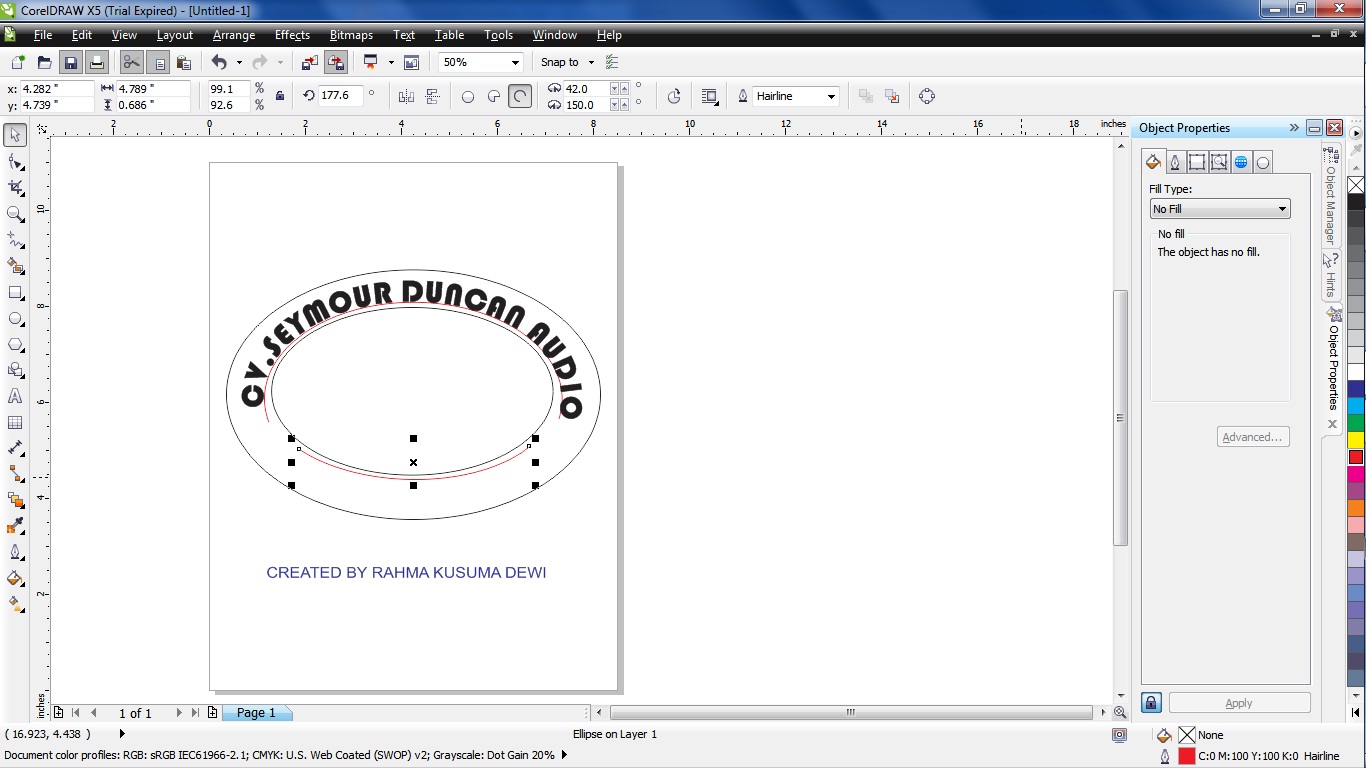Screen dimensions: 1366x768
Task: Select the Outline Pen tool in the toolbox
Action: click(x=15, y=552)
